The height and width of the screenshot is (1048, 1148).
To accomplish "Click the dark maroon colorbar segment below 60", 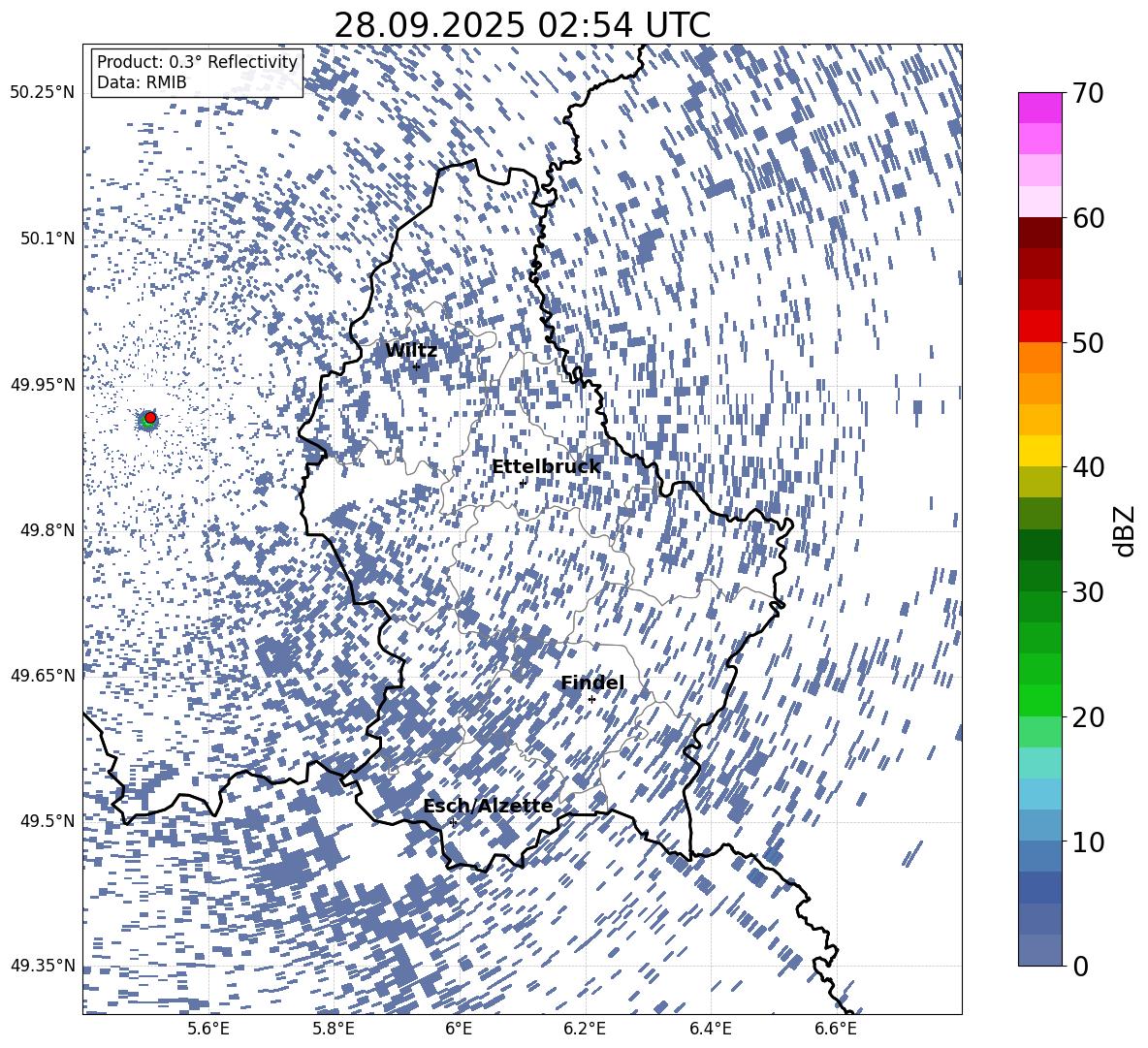I will pos(1039,233).
